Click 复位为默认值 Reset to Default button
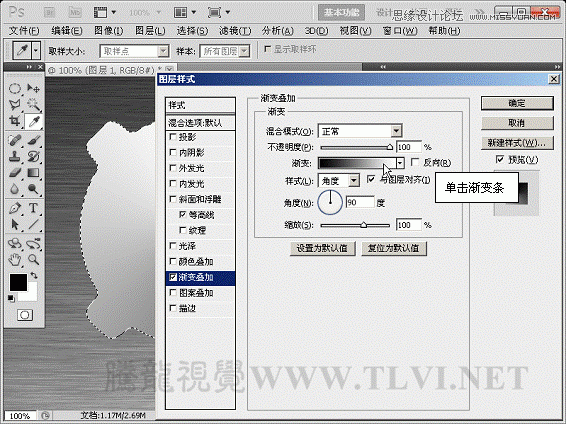Image resolution: width=566 pixels, height=424 pixels. click(394, 248)
